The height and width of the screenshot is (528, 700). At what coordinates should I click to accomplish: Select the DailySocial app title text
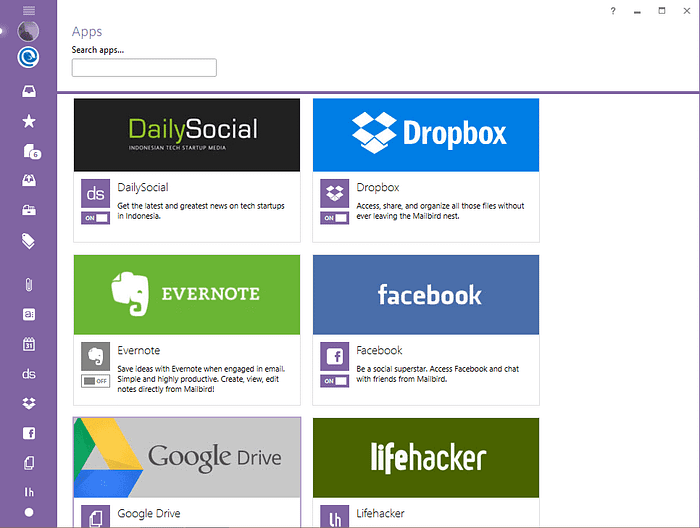point(143,187)
